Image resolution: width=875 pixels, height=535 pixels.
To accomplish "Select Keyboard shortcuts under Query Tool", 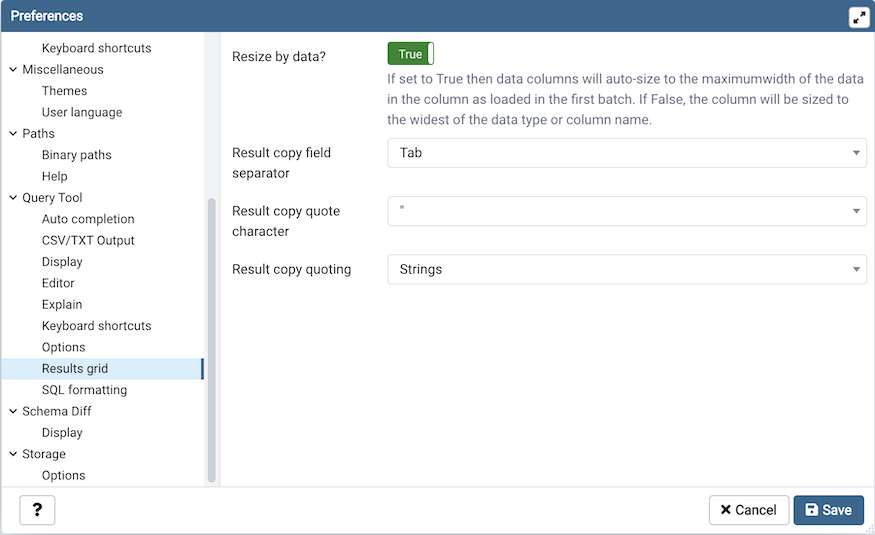I will [97, 326].
